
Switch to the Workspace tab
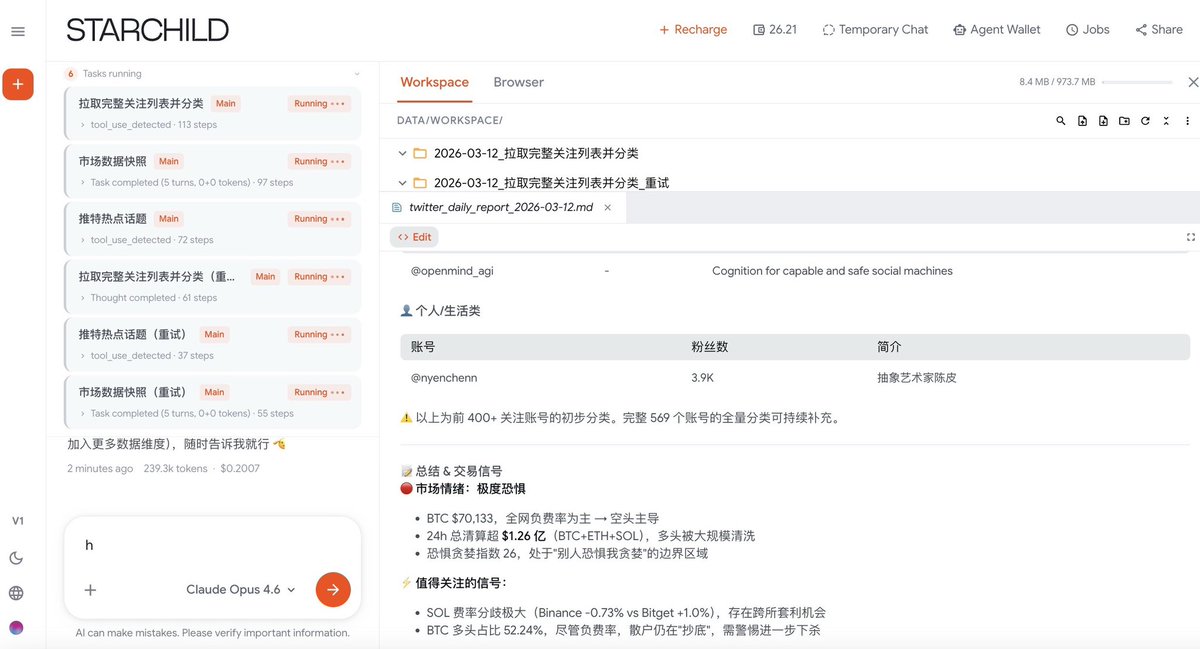(x=434, y=82)
